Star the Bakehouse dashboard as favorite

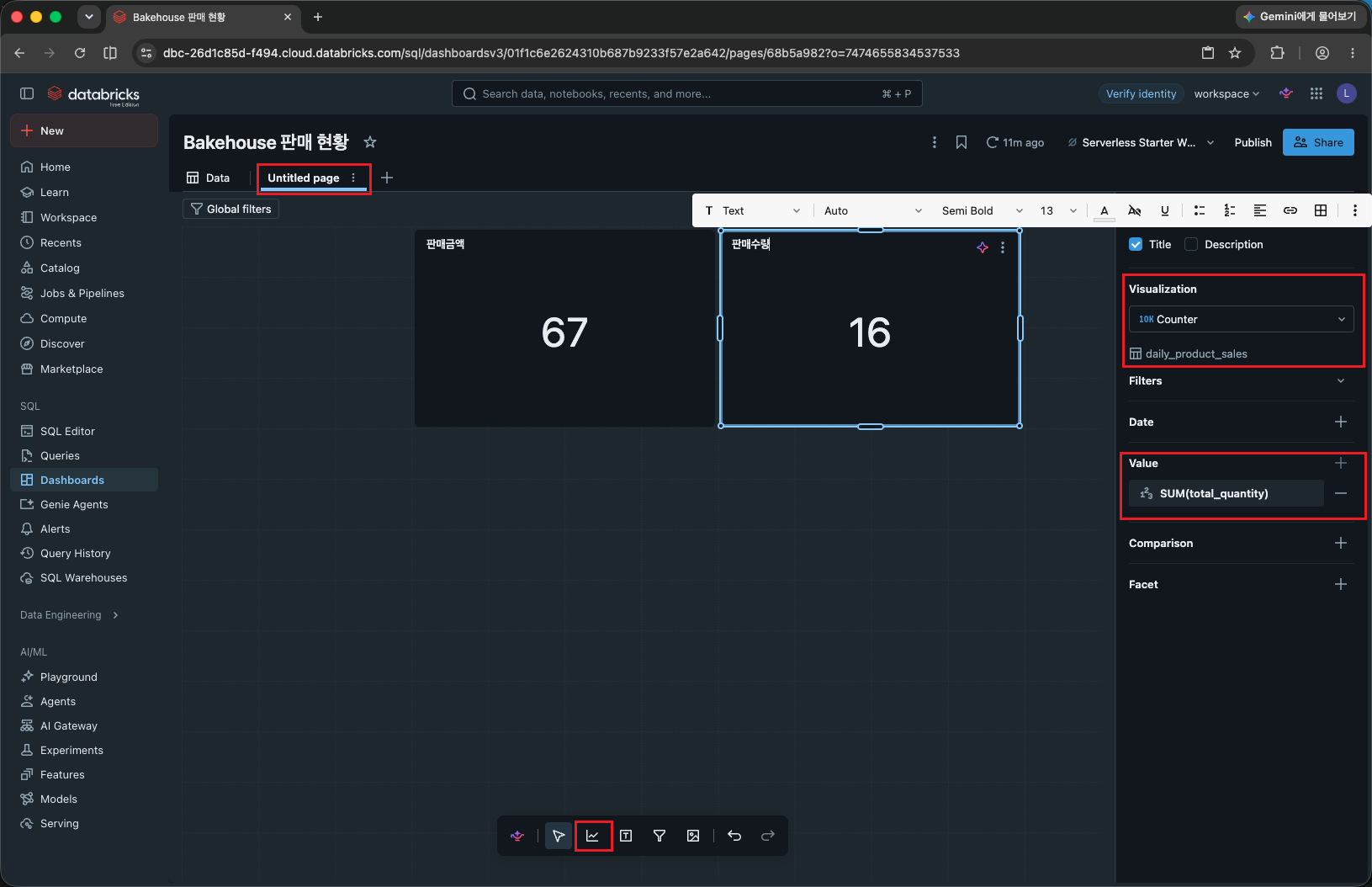click(370, 142)
